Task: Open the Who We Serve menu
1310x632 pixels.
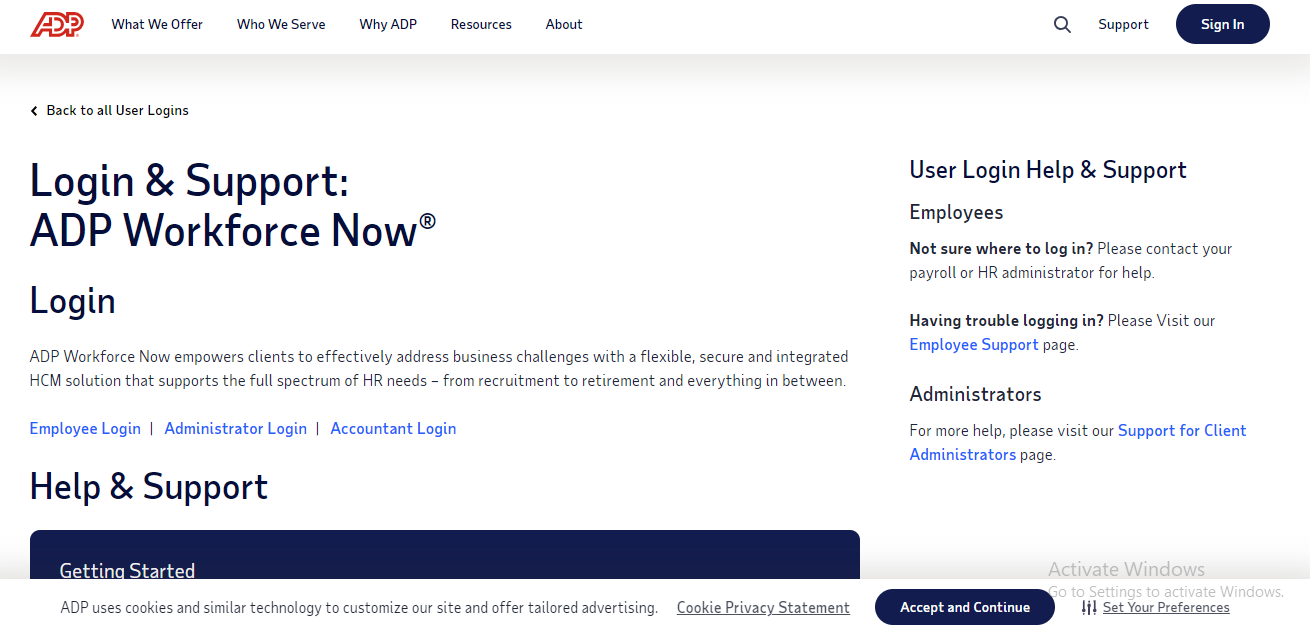Action: click(281, 24)
